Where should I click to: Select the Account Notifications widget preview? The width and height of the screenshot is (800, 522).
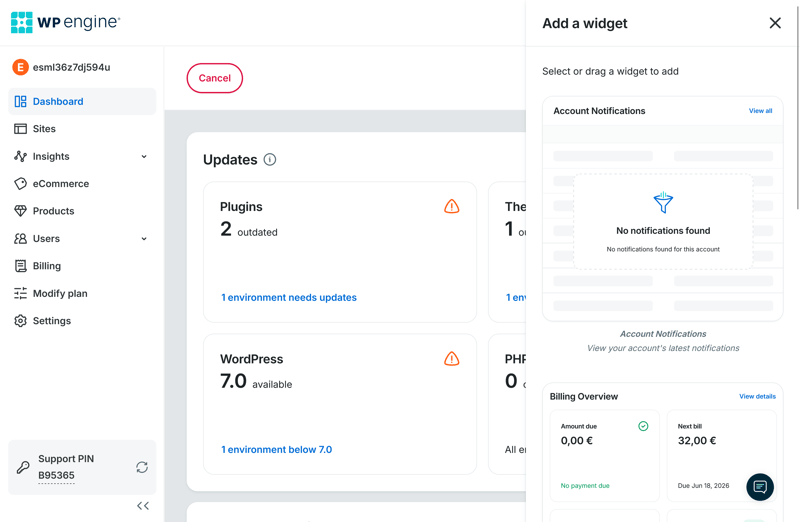pyautogui.click(x=663, y=209)
